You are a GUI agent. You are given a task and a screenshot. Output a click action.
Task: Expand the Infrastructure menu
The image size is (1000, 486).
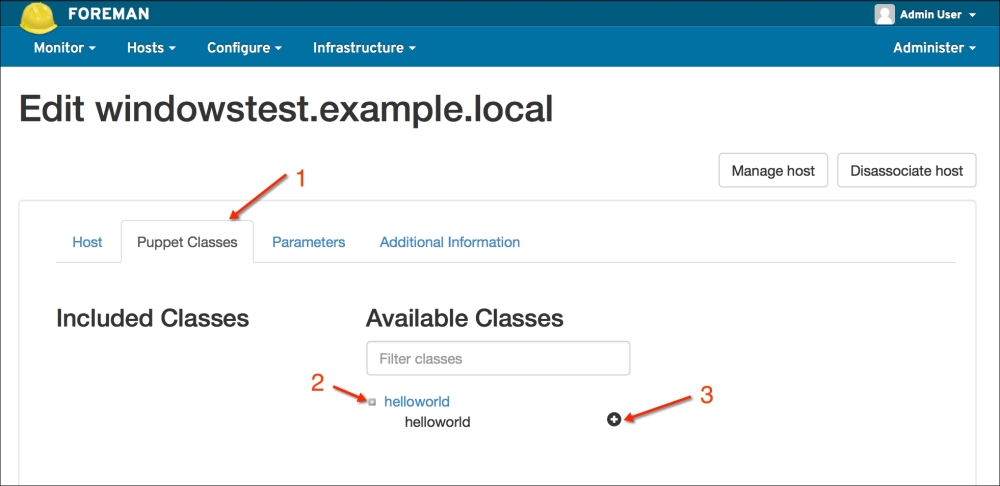click(364, 48)
